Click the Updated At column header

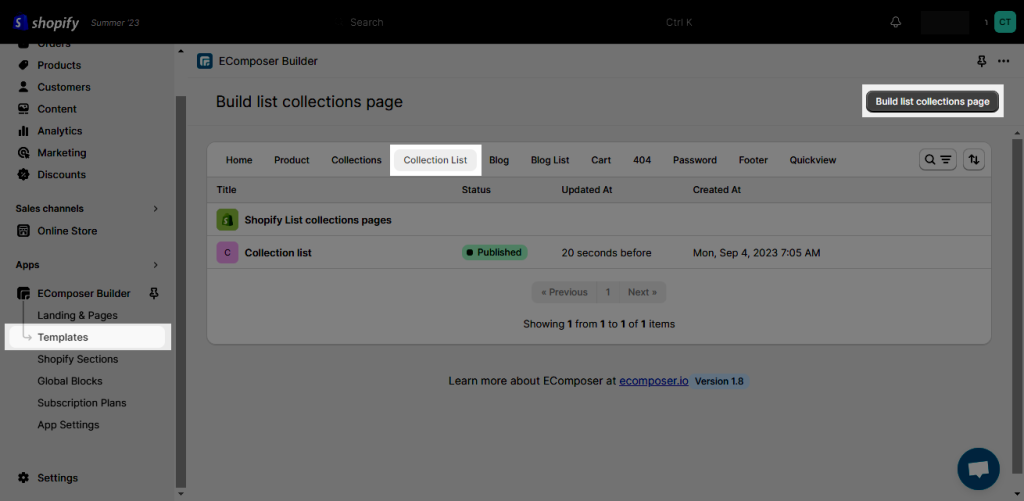[586, 190]
